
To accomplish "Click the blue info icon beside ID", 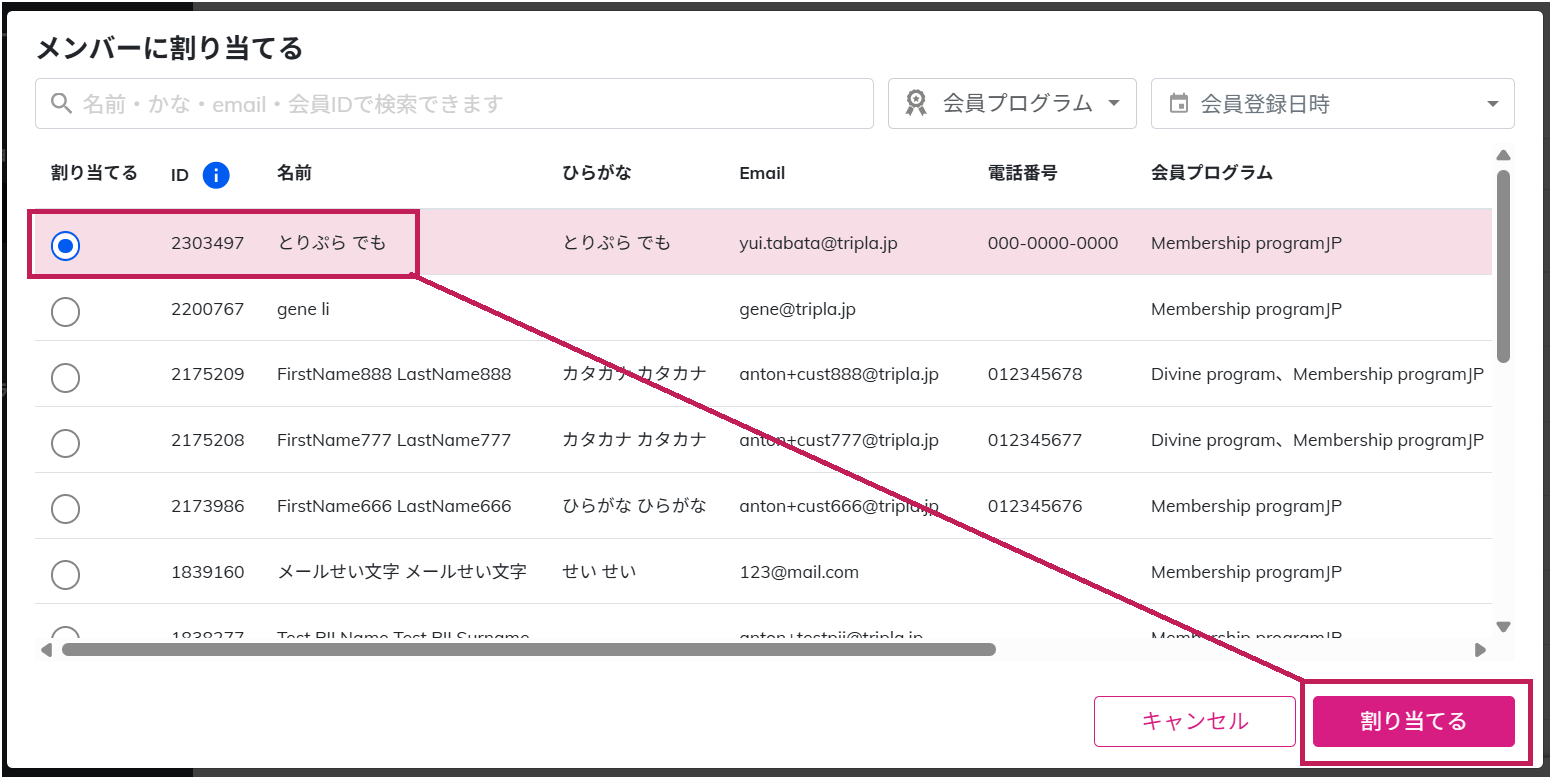I will pos(216,175).
